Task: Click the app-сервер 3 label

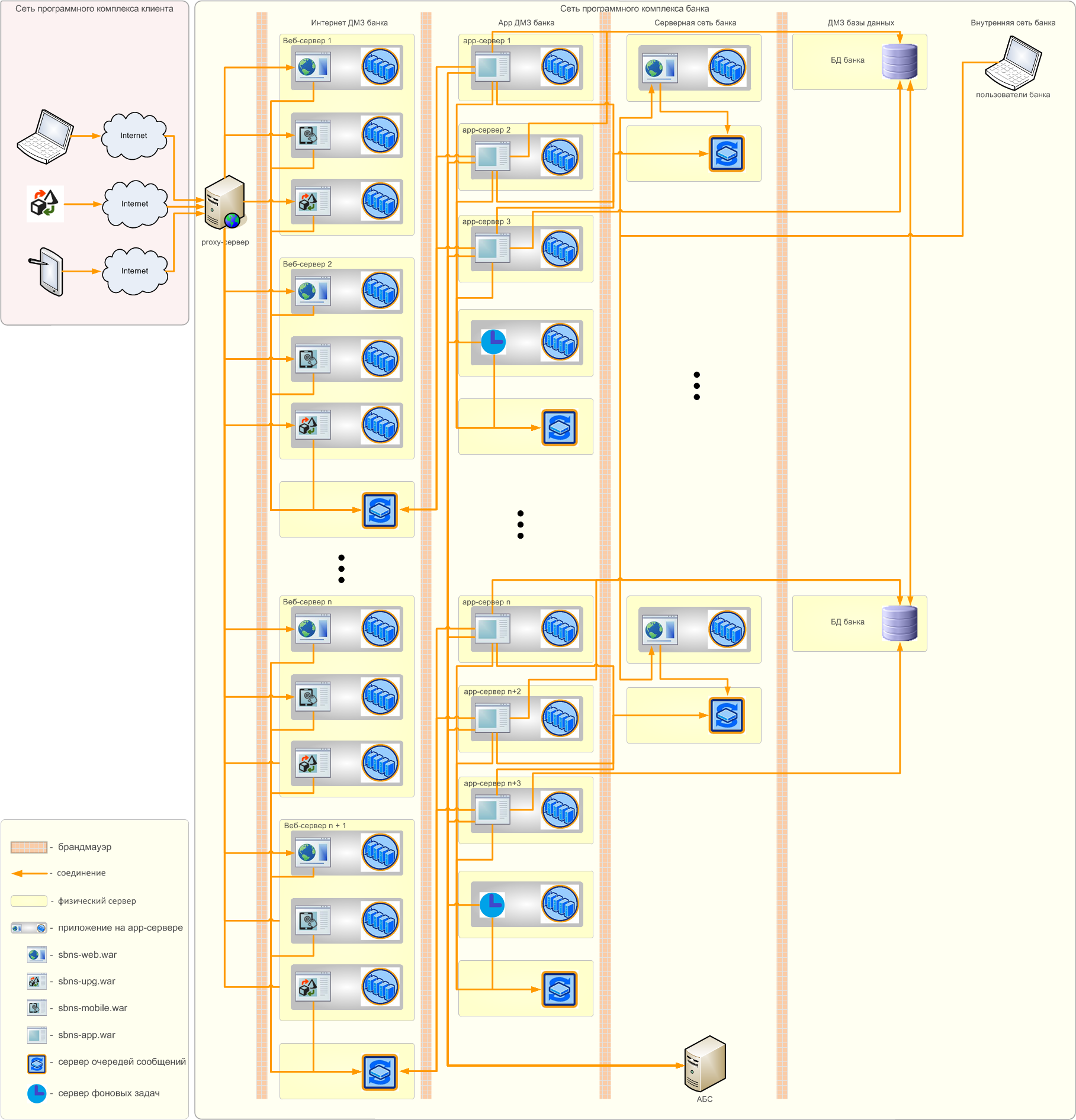Action: coord(486,221)
